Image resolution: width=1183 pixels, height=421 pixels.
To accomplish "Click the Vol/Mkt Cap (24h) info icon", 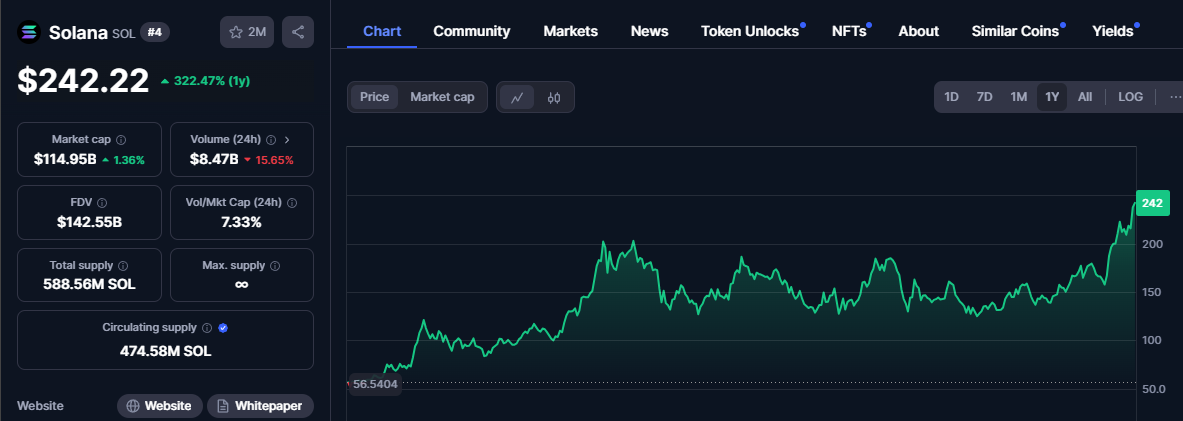I will coord(292,203).
